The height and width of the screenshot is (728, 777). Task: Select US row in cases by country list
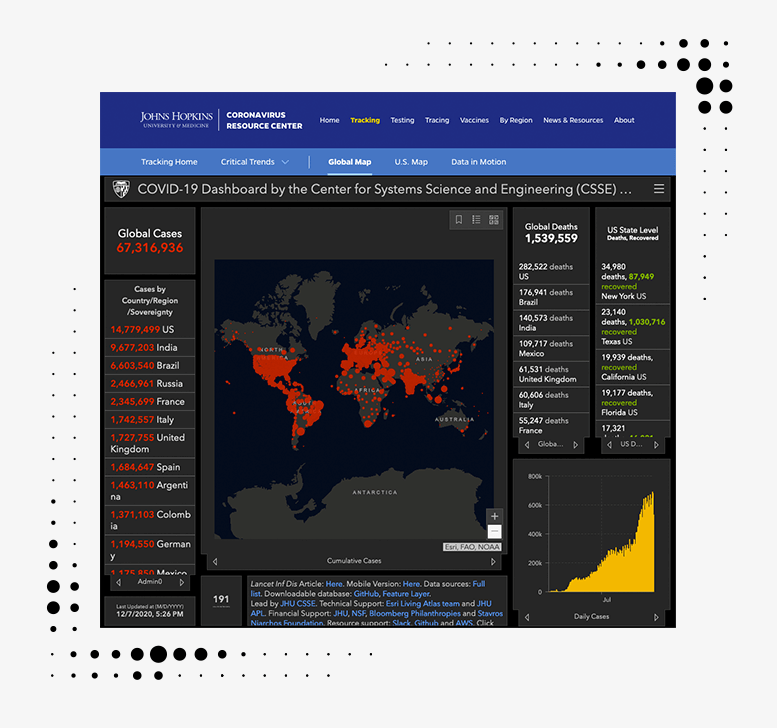150,329
